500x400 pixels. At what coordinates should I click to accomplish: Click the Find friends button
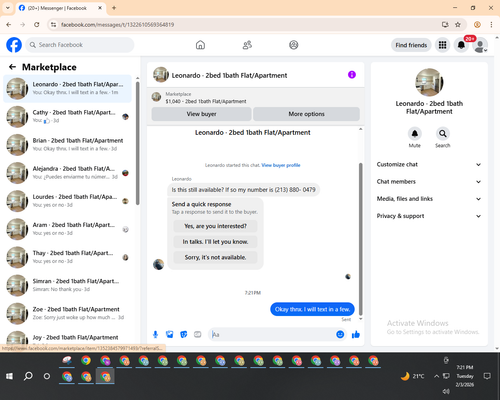[x=411, y=45]
